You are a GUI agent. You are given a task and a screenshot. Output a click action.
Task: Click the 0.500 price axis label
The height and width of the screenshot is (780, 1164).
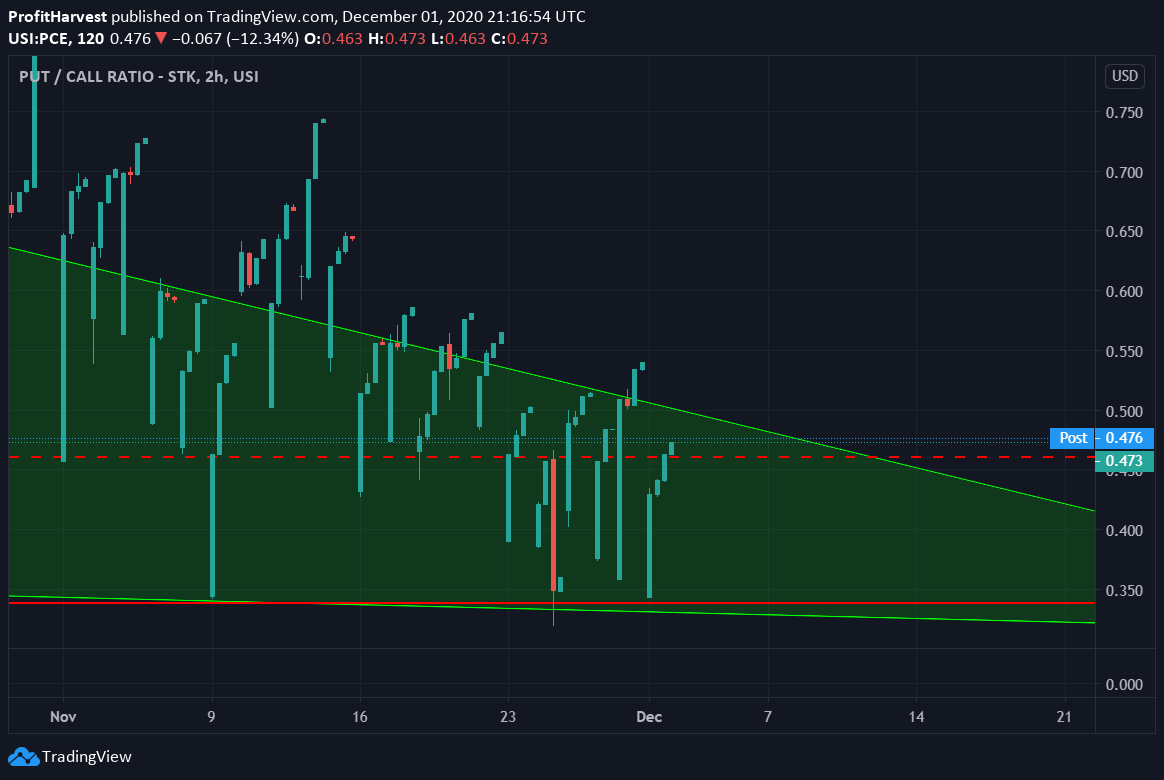tap(1124, 411)
